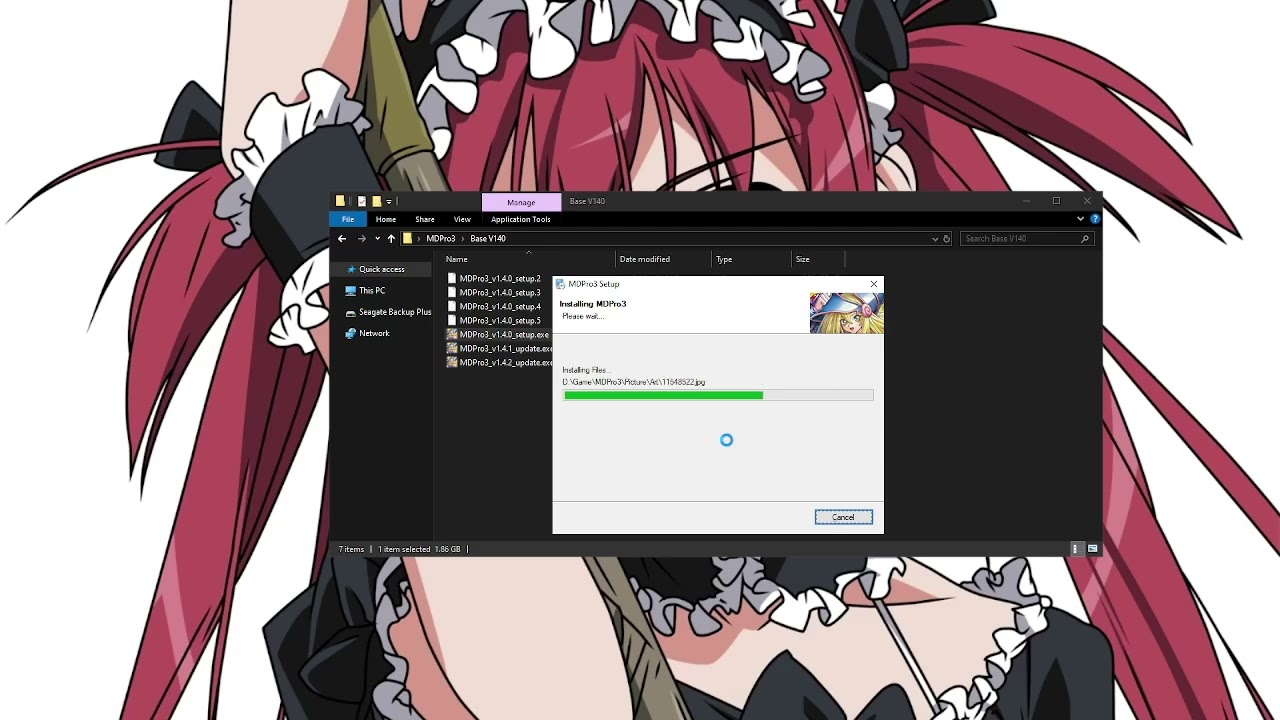Open Seagate Backup Plus drive
Viewport: 1280px width, 720px height.
coord(395,312)
